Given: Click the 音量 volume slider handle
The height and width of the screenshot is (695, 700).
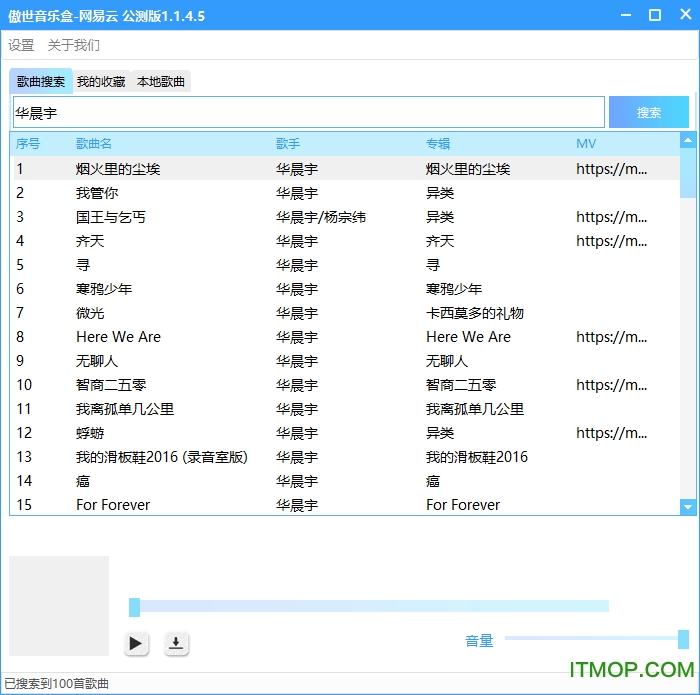Looking at the screenshot, I should point(683,639).
